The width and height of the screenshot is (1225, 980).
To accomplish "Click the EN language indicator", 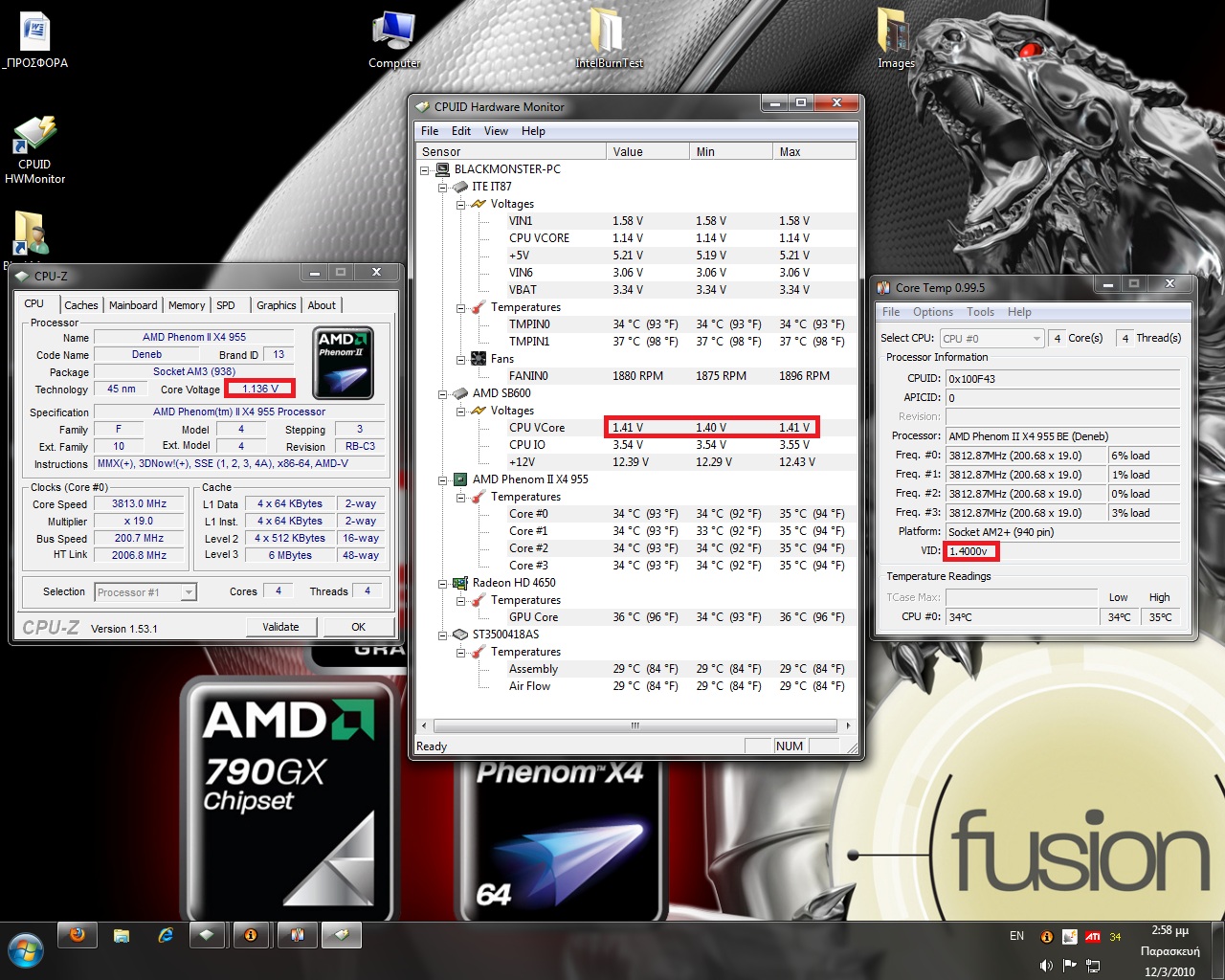I will pyautogui.click(x=1016, y=936).
